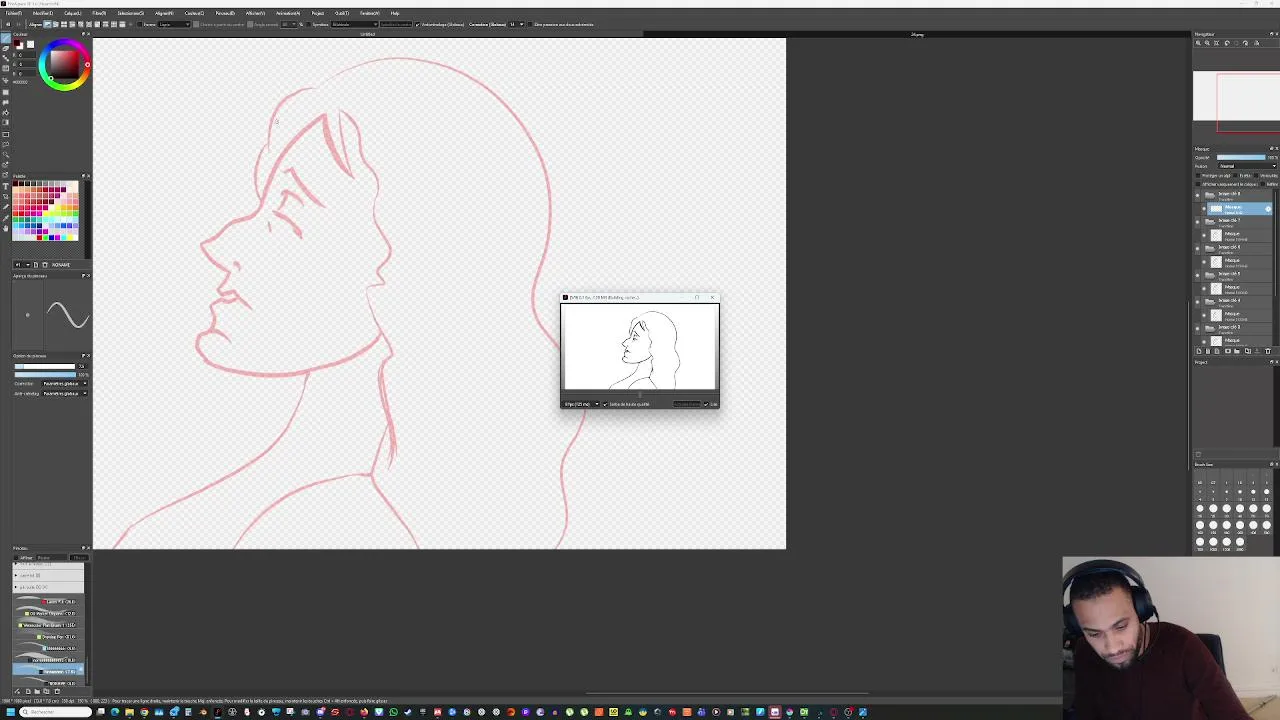This screenshot has height=720, width=1280.
Task: Open Correction dropdown in brush options panel
Action: click(x=65, y=383)
